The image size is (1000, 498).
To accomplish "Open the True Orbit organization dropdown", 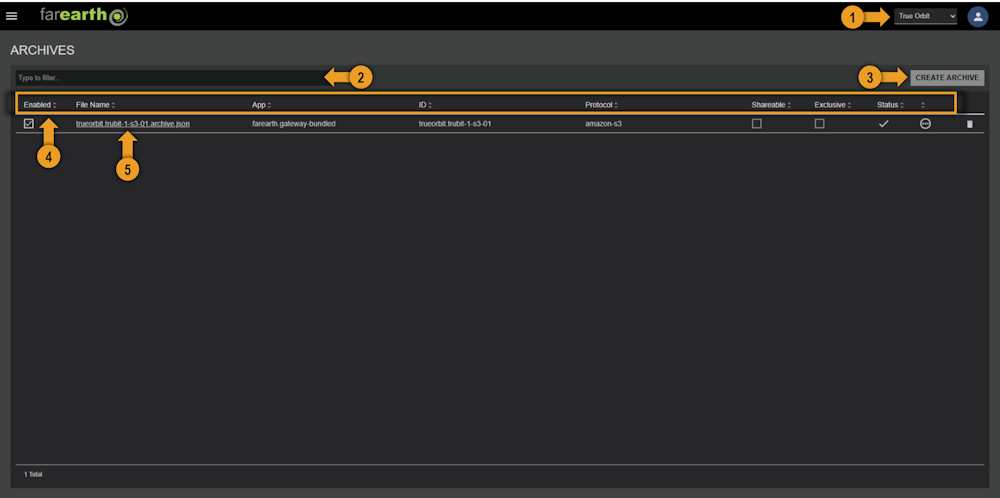I will click(x=925, y=16).
